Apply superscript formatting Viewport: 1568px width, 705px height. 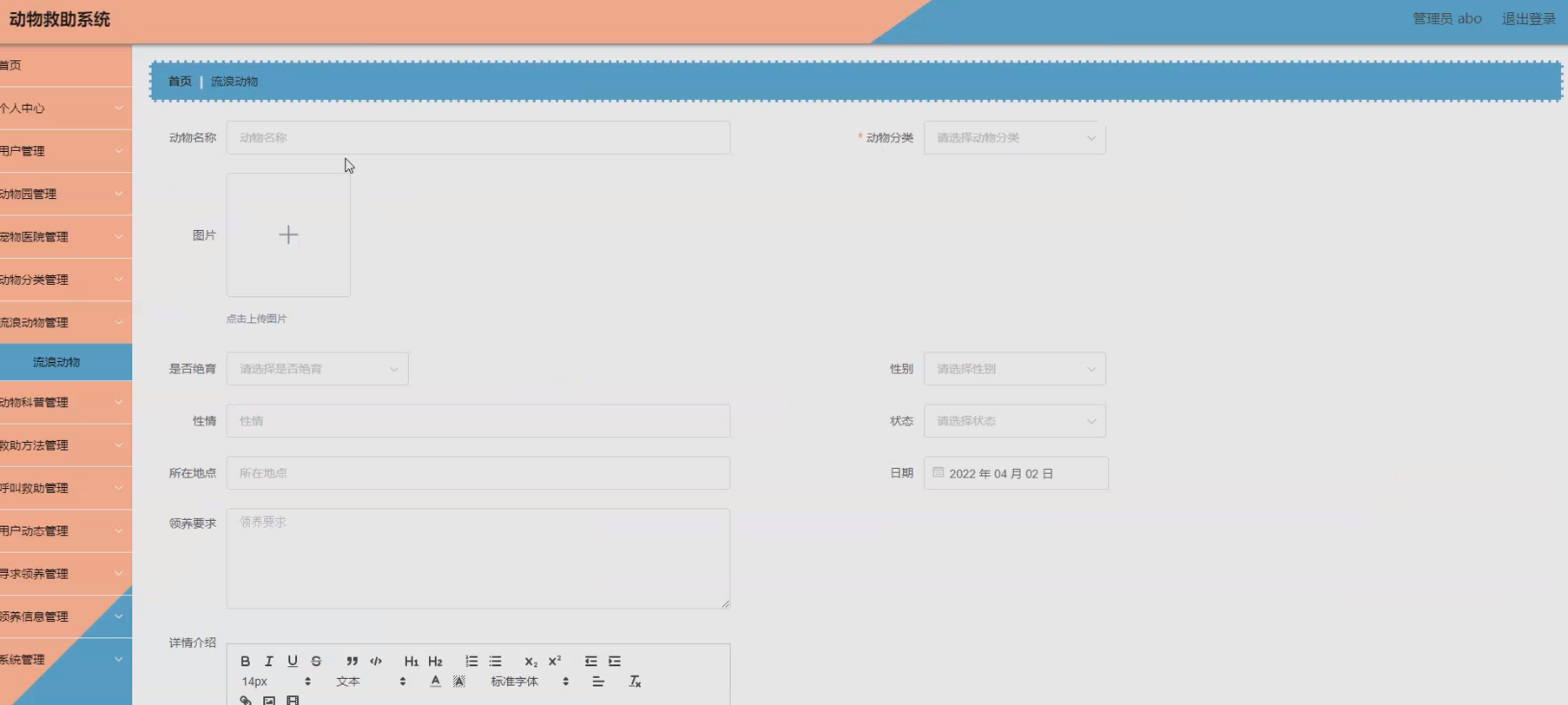coord(555,662)
